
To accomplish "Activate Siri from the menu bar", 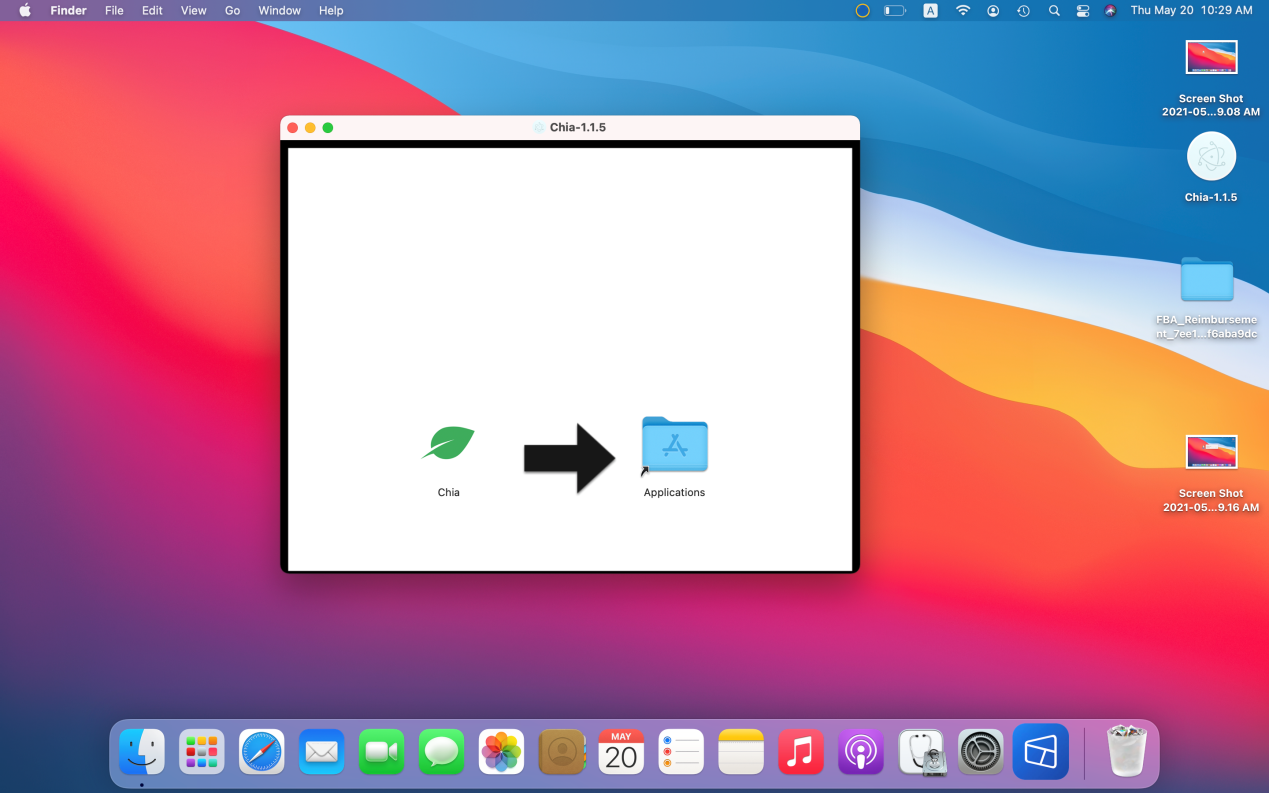I will (1110, 10).
